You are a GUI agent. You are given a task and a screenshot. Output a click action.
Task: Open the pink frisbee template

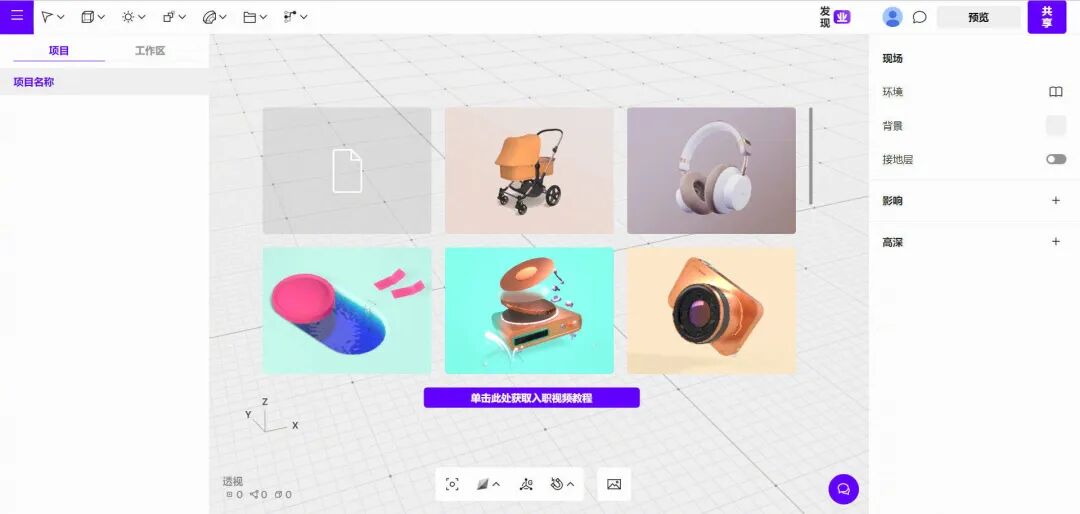click(x=347, y=311)
